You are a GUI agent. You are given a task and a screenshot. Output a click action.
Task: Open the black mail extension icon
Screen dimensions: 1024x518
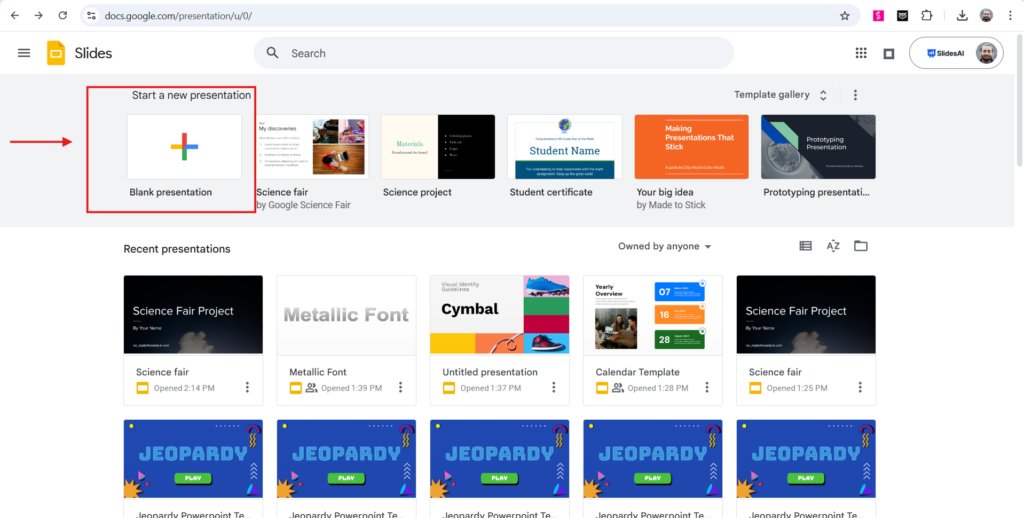902,16
